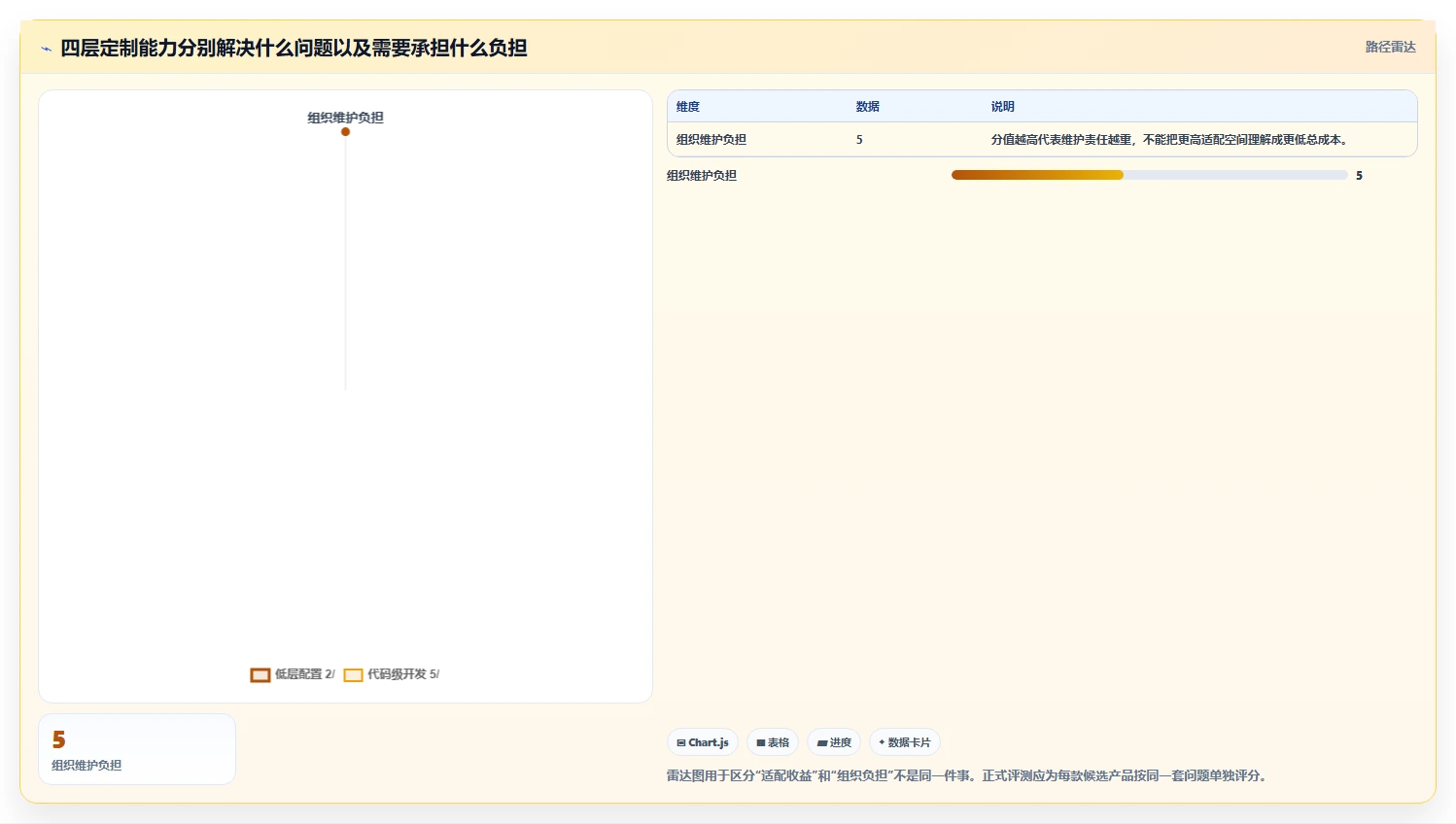Click the 数据 column header
Screen dimensions: 1456x824
[868, 107]
